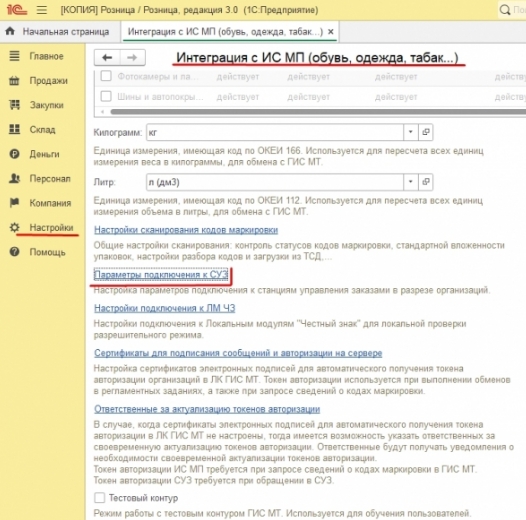Click the back arrow button
Viewport: 526px width, 520px height.
(x=107, y=58)
